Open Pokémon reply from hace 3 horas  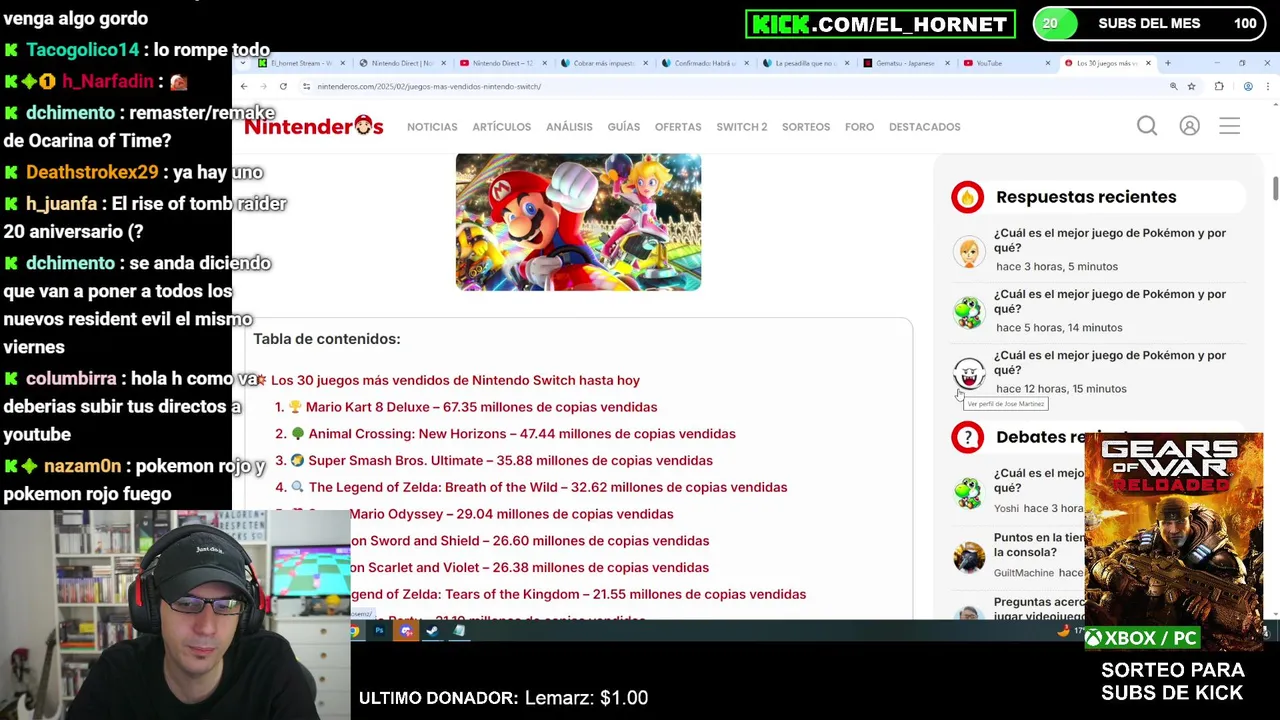coord(1110,240)
